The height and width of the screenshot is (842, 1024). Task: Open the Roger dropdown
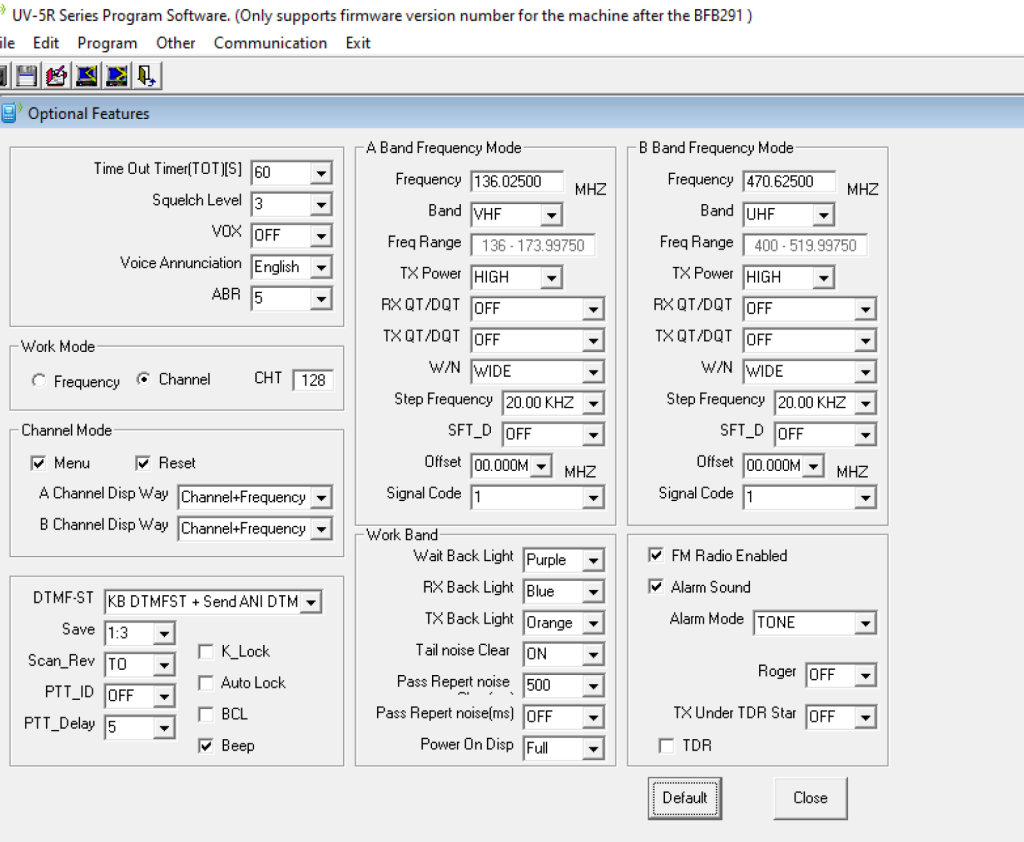(x=865, y=675)
